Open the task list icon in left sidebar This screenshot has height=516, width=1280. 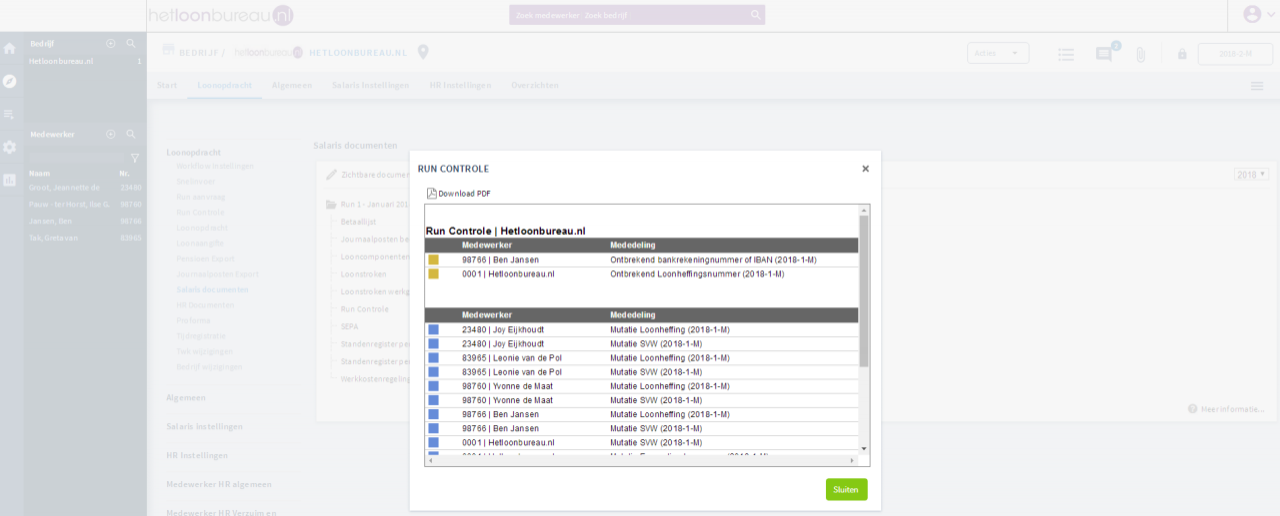tap(10, 114)
